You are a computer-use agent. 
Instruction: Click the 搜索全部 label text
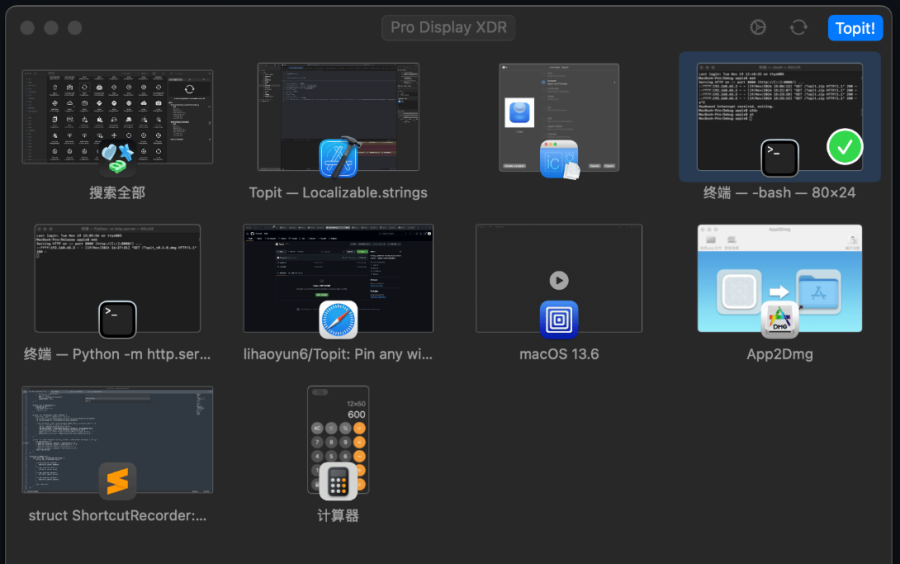(x=117, y=193)
